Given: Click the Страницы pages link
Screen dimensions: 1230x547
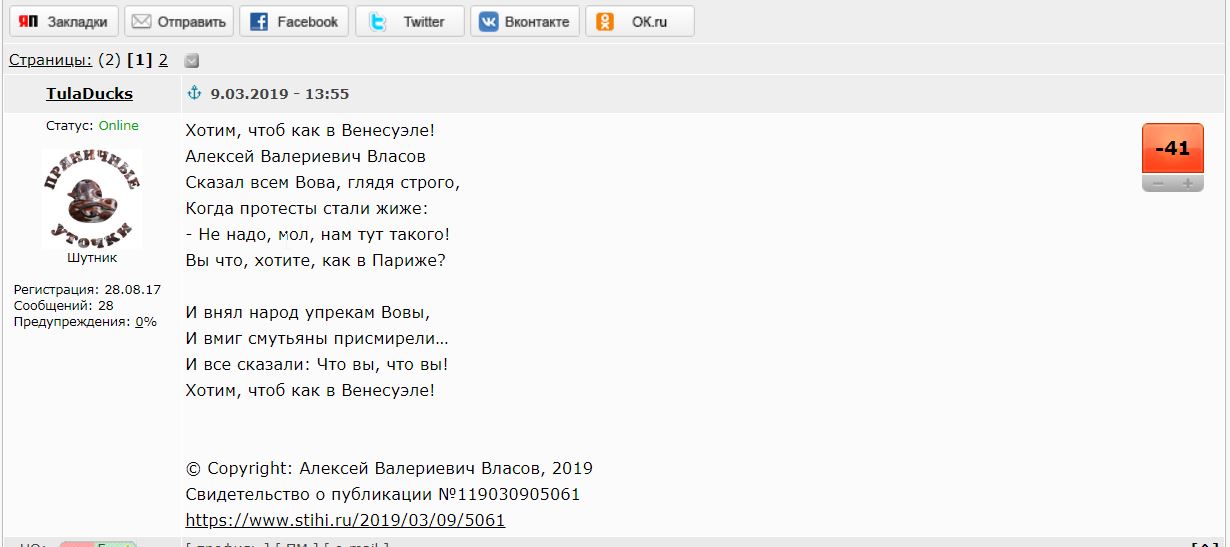Looking at the screenshot, I should tap(50, 60).
